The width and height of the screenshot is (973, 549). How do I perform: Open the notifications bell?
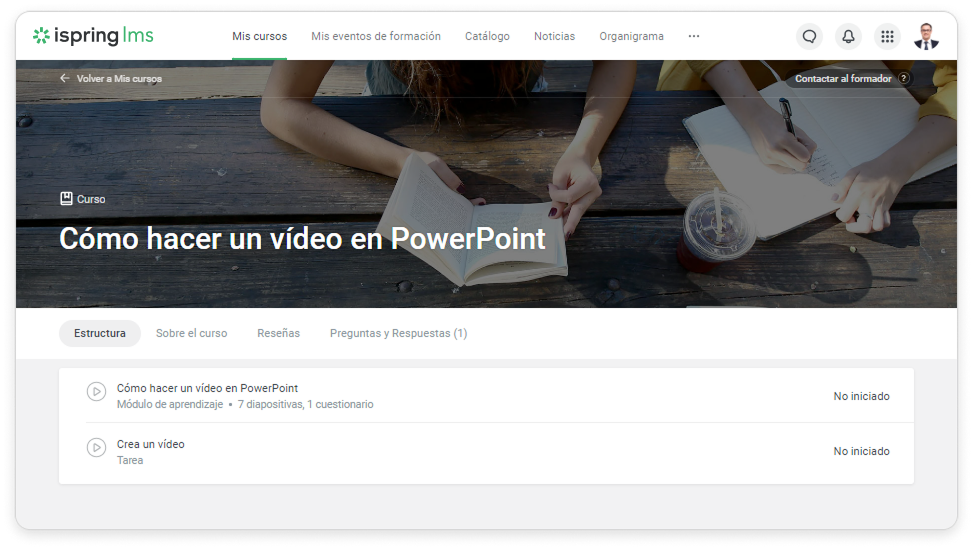848,36
